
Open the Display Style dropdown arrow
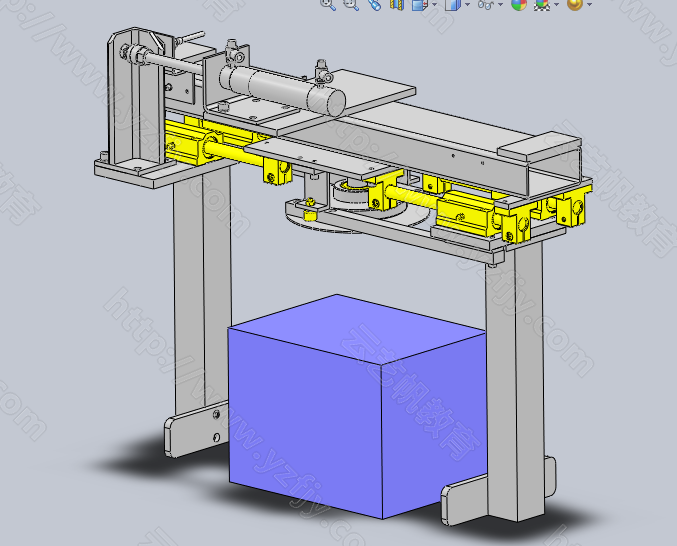tap(468, 5)
